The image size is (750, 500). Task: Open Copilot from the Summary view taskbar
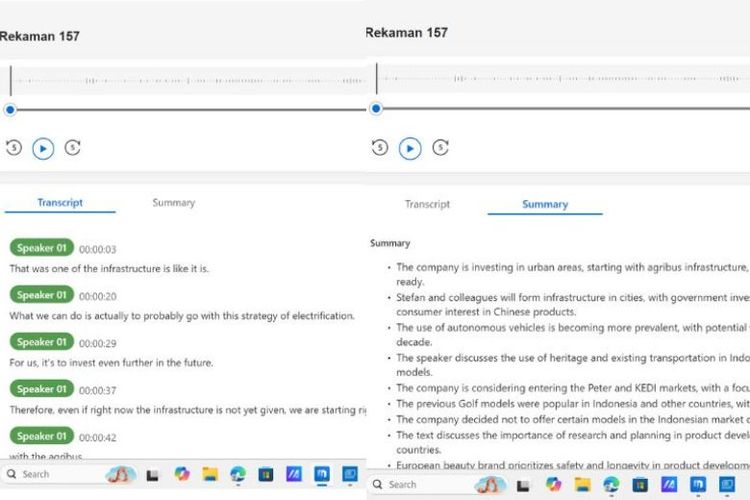coord(553,484)
